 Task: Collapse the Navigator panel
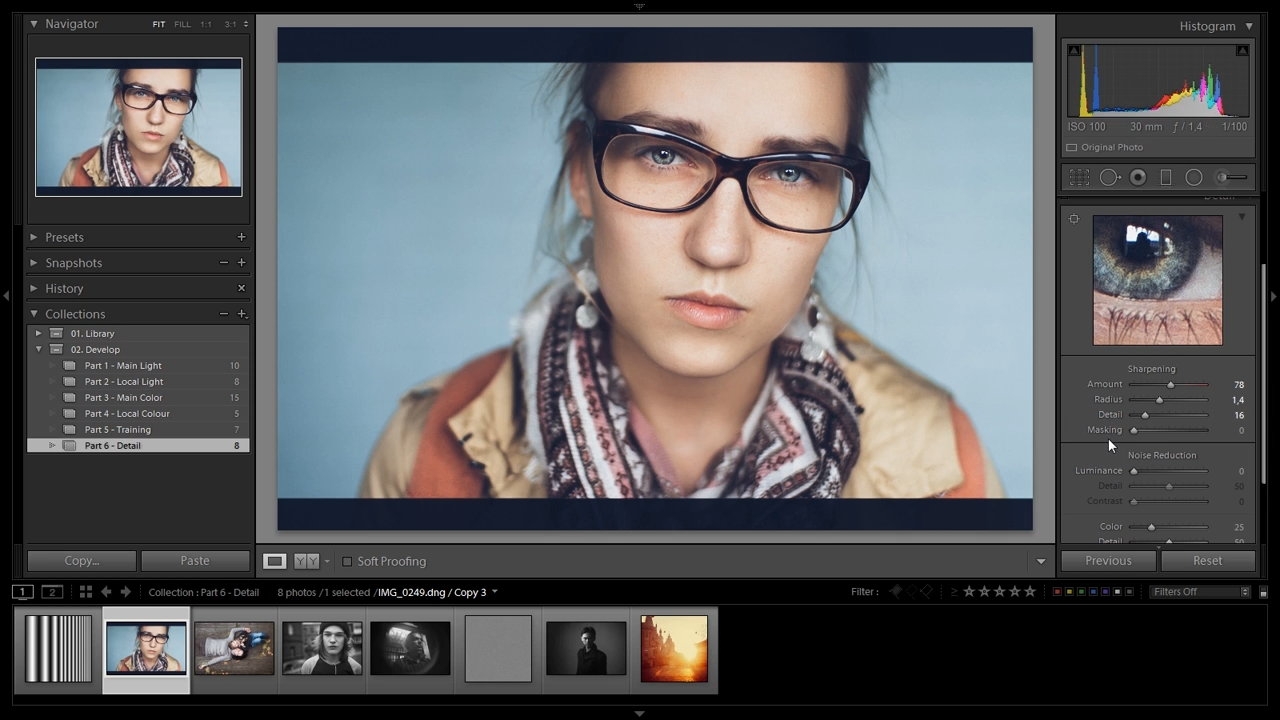pos(34,24)
